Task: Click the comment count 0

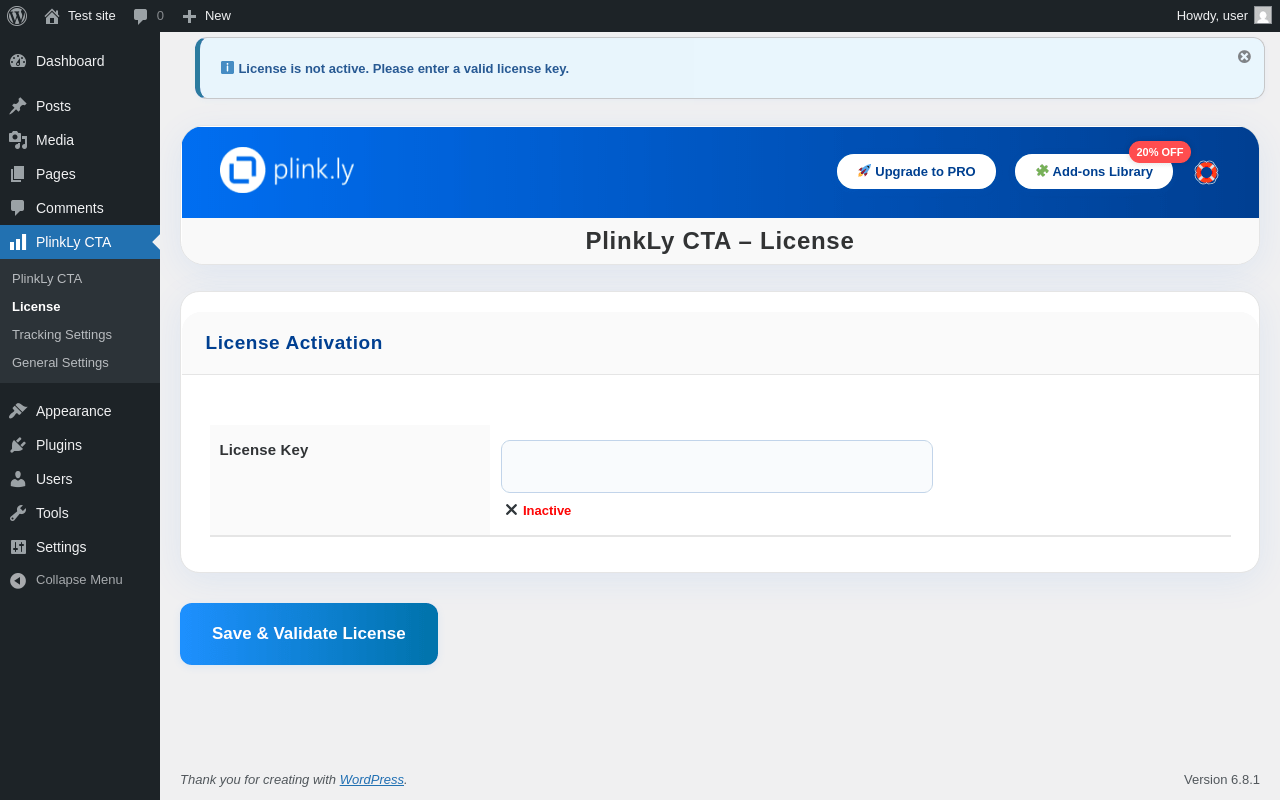Action: [x=160, y=16]
